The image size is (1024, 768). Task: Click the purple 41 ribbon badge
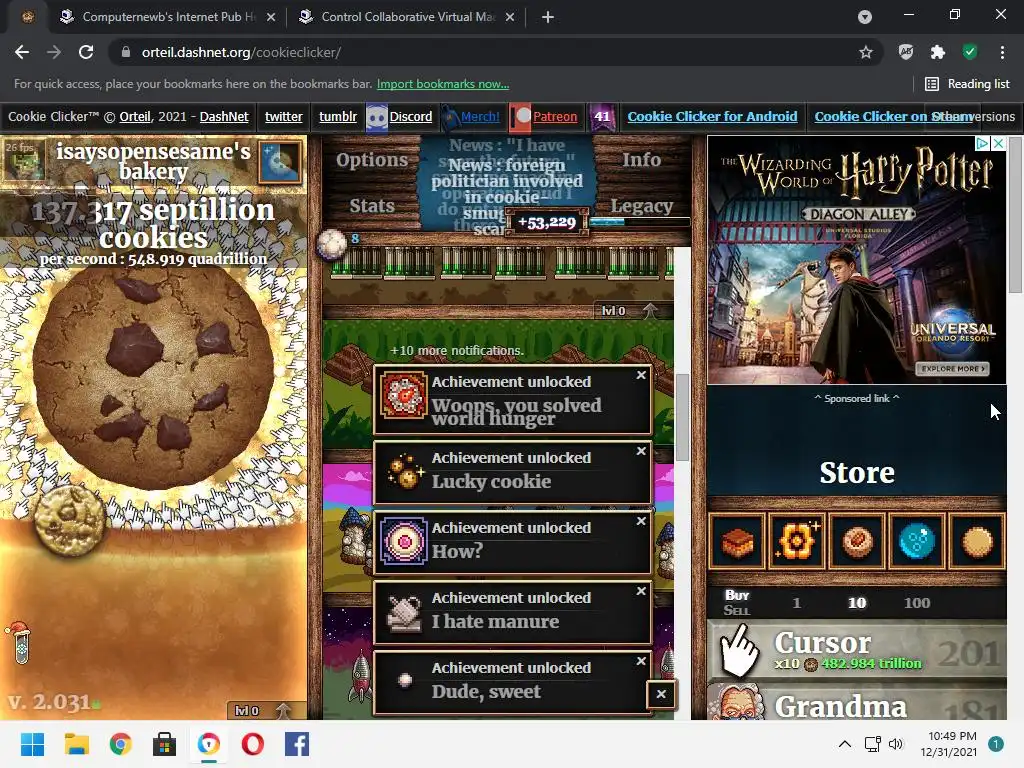pos(602,117)
